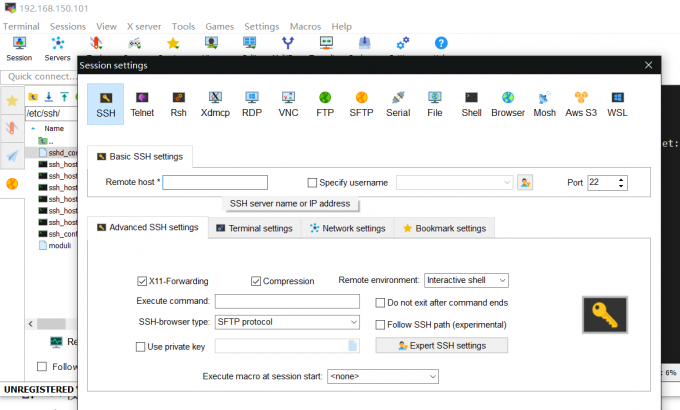Click the Execute command input field
This screenshot has width=680, height=410.
287,301
